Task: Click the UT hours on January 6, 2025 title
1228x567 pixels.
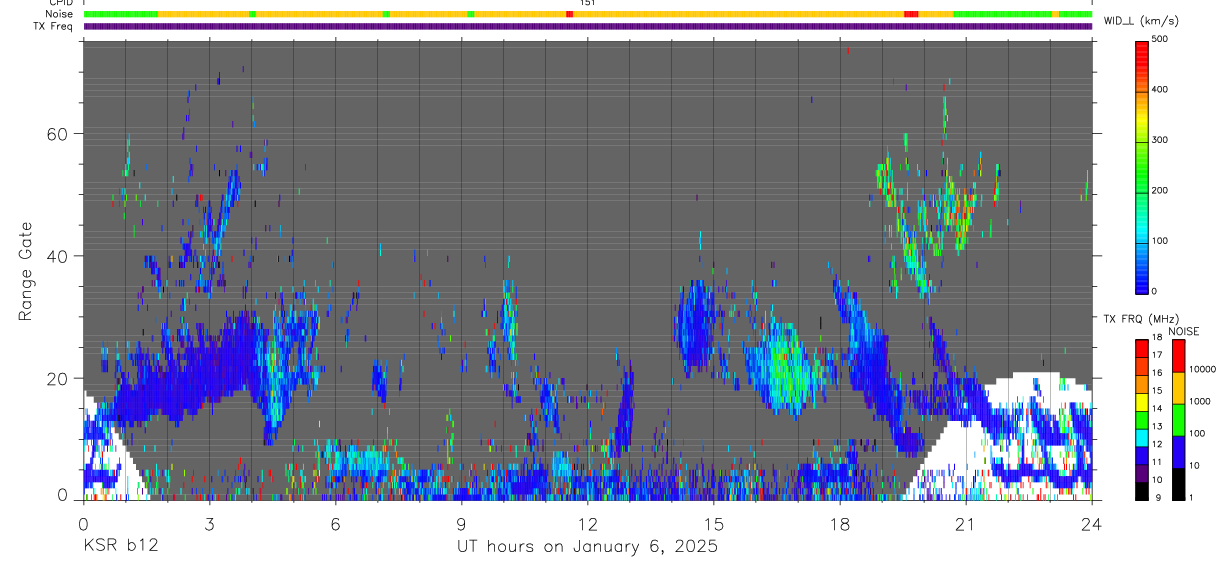Action: pyautogui.click(x=588, y=547)
